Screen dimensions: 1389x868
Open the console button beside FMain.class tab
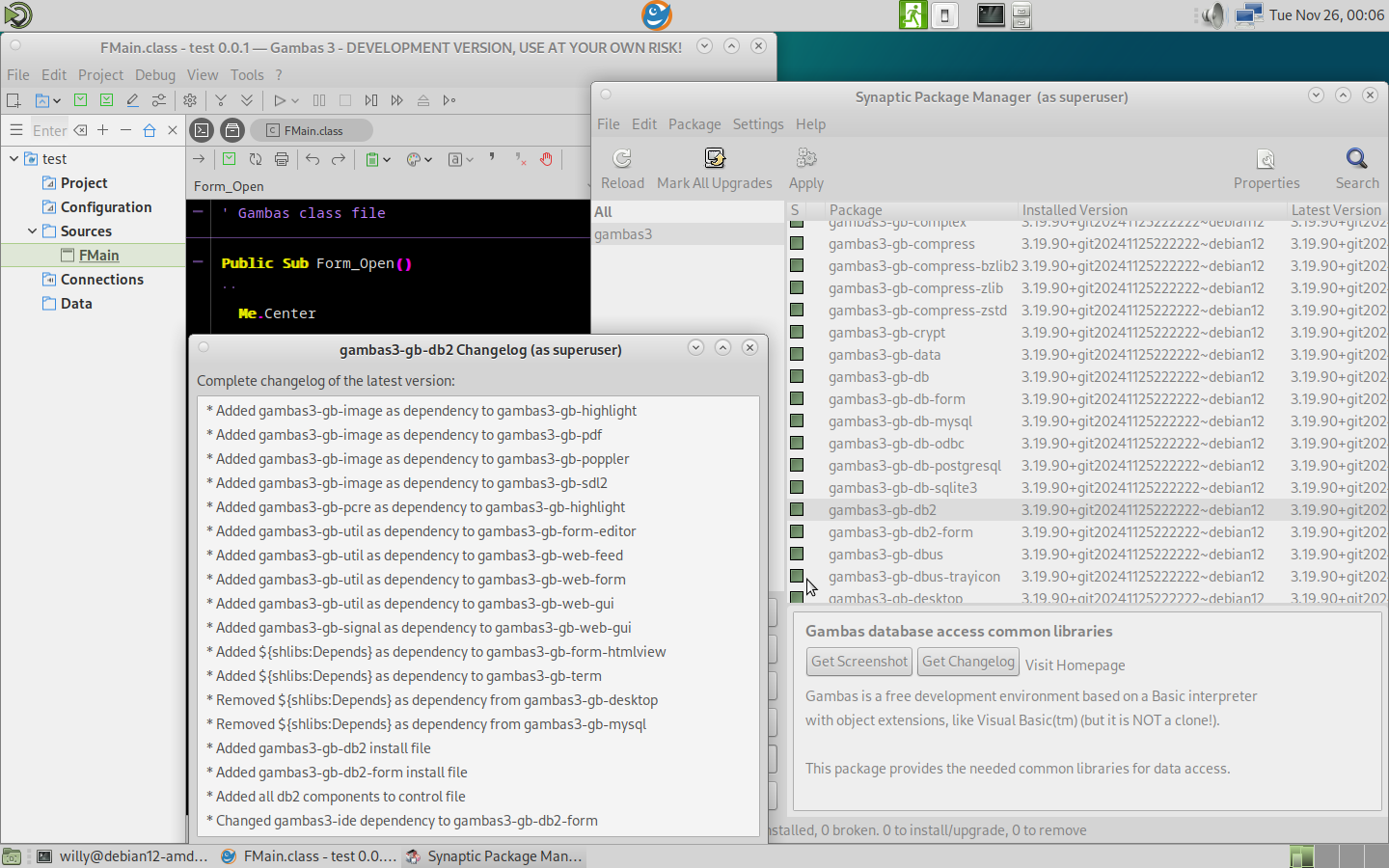pyautogui.click(x=202, y=130)
